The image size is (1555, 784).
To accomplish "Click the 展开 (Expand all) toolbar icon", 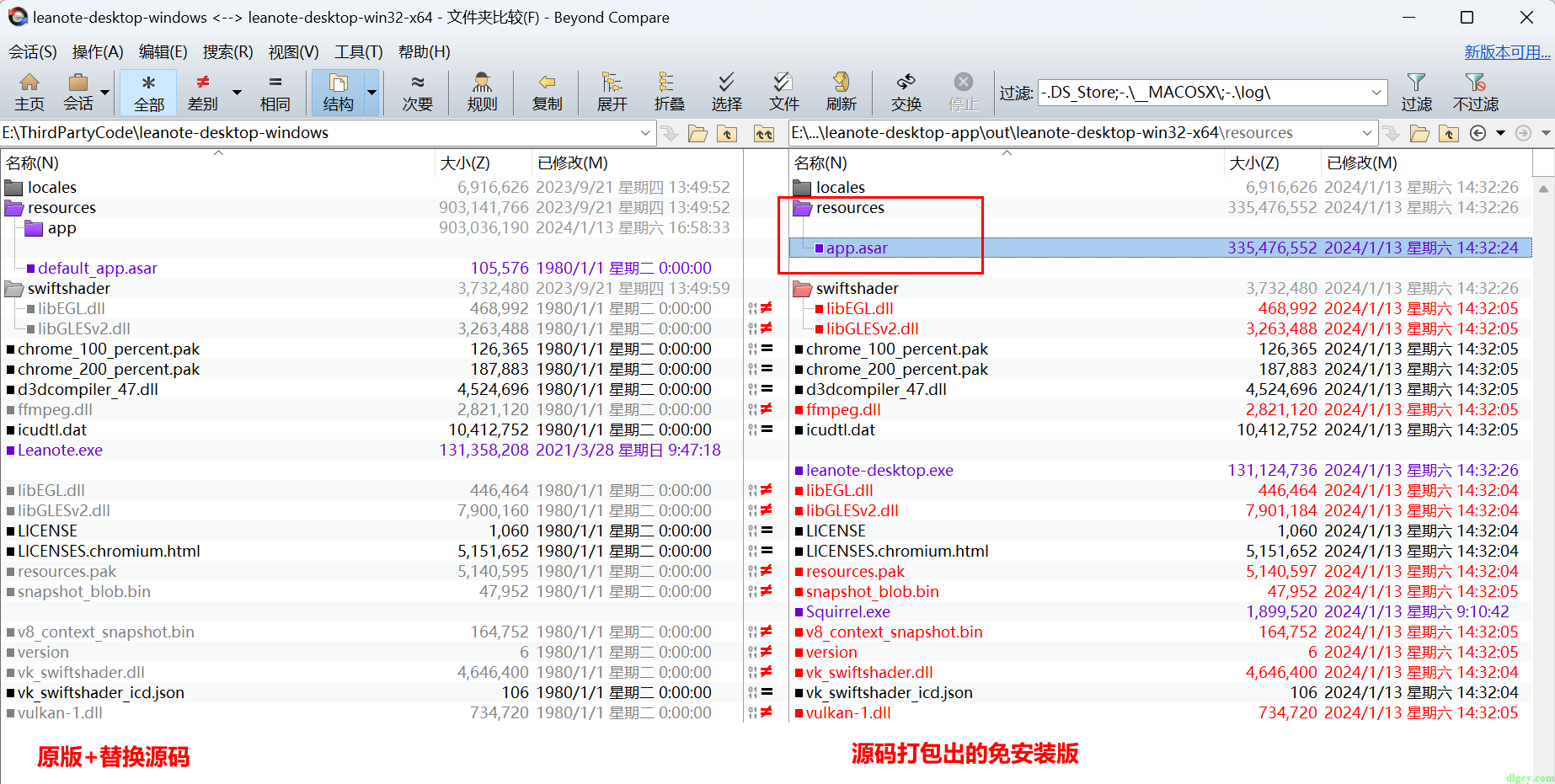I will pyautogui.click(x=612, y=93).
